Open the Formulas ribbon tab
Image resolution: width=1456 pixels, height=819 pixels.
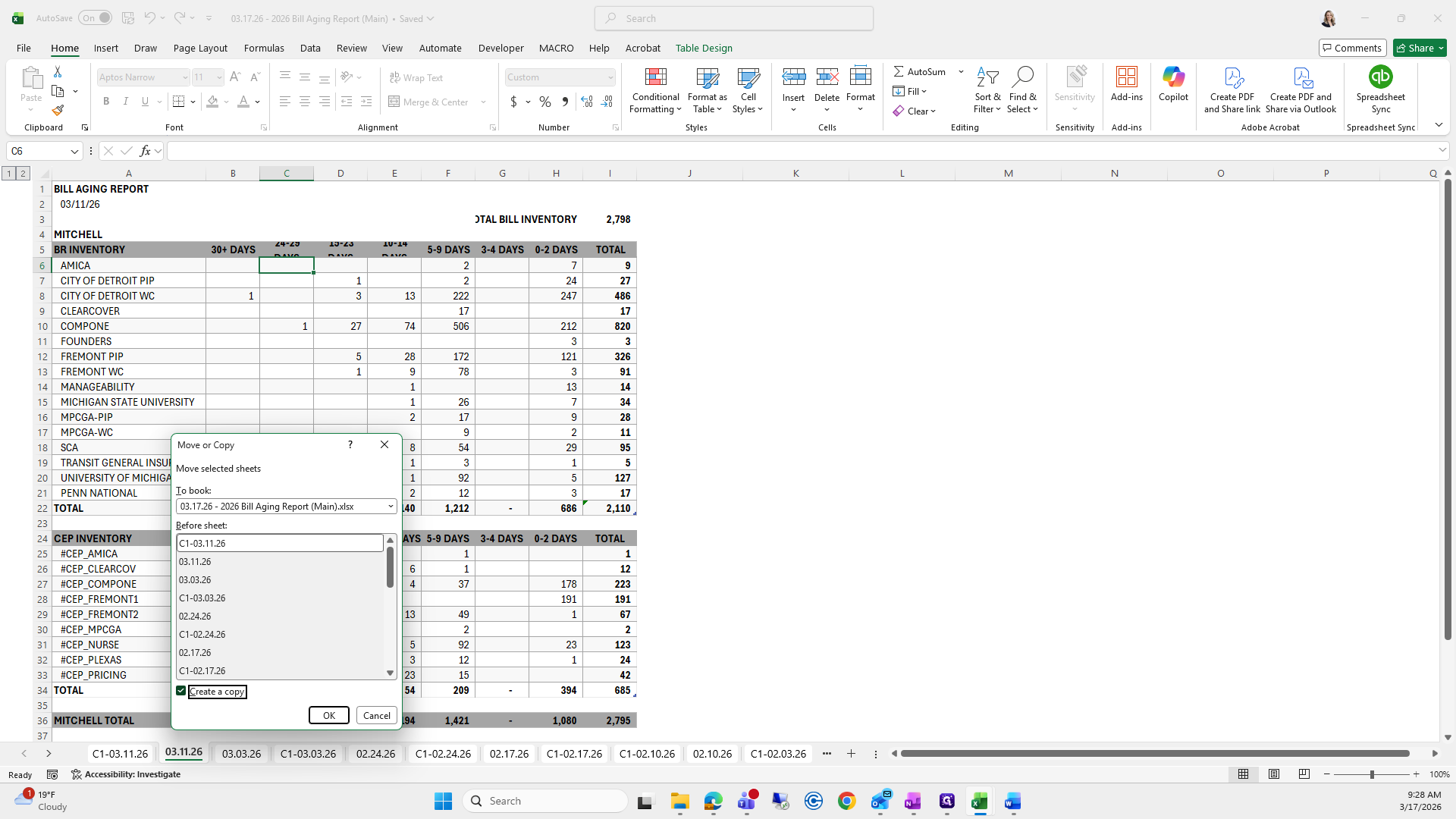pyautogui.click(x=264, y=48)
